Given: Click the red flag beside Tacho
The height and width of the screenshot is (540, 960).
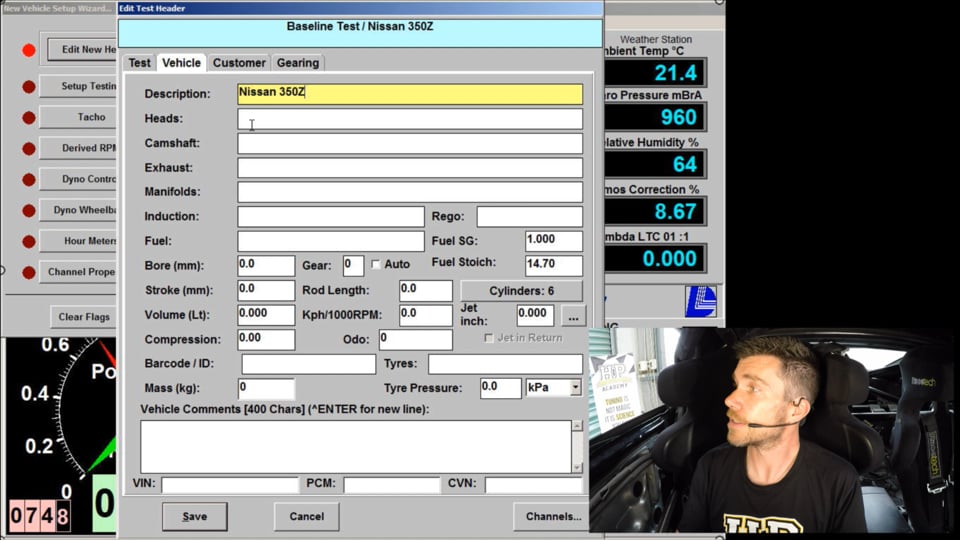Looking at the screenshot, I should [x=29, y=118].
